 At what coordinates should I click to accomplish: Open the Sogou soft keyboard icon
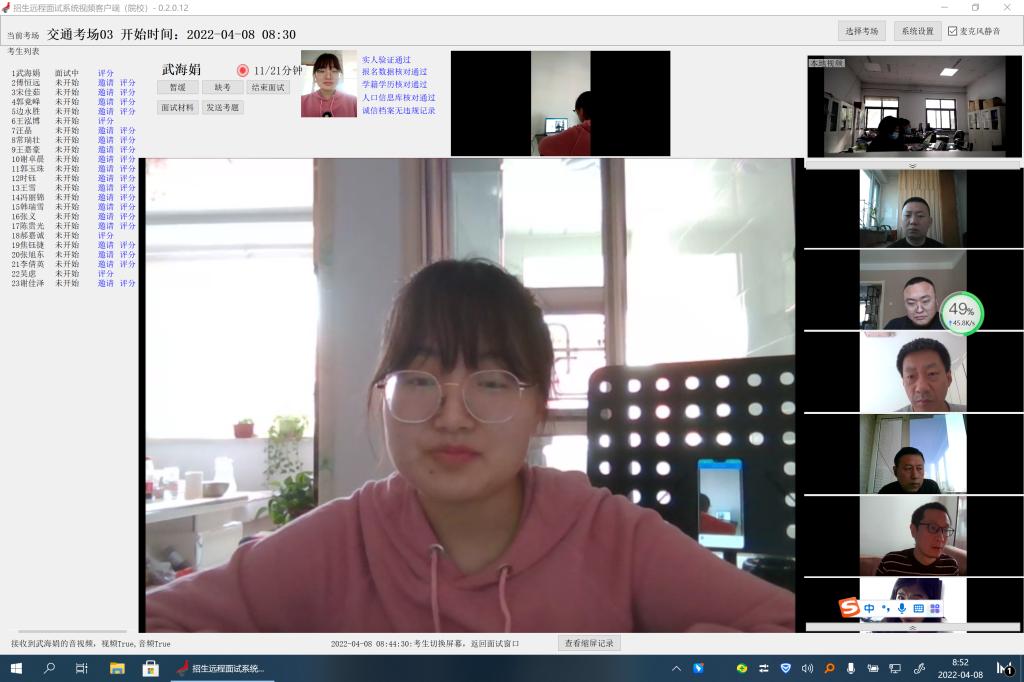coord(918,608)
